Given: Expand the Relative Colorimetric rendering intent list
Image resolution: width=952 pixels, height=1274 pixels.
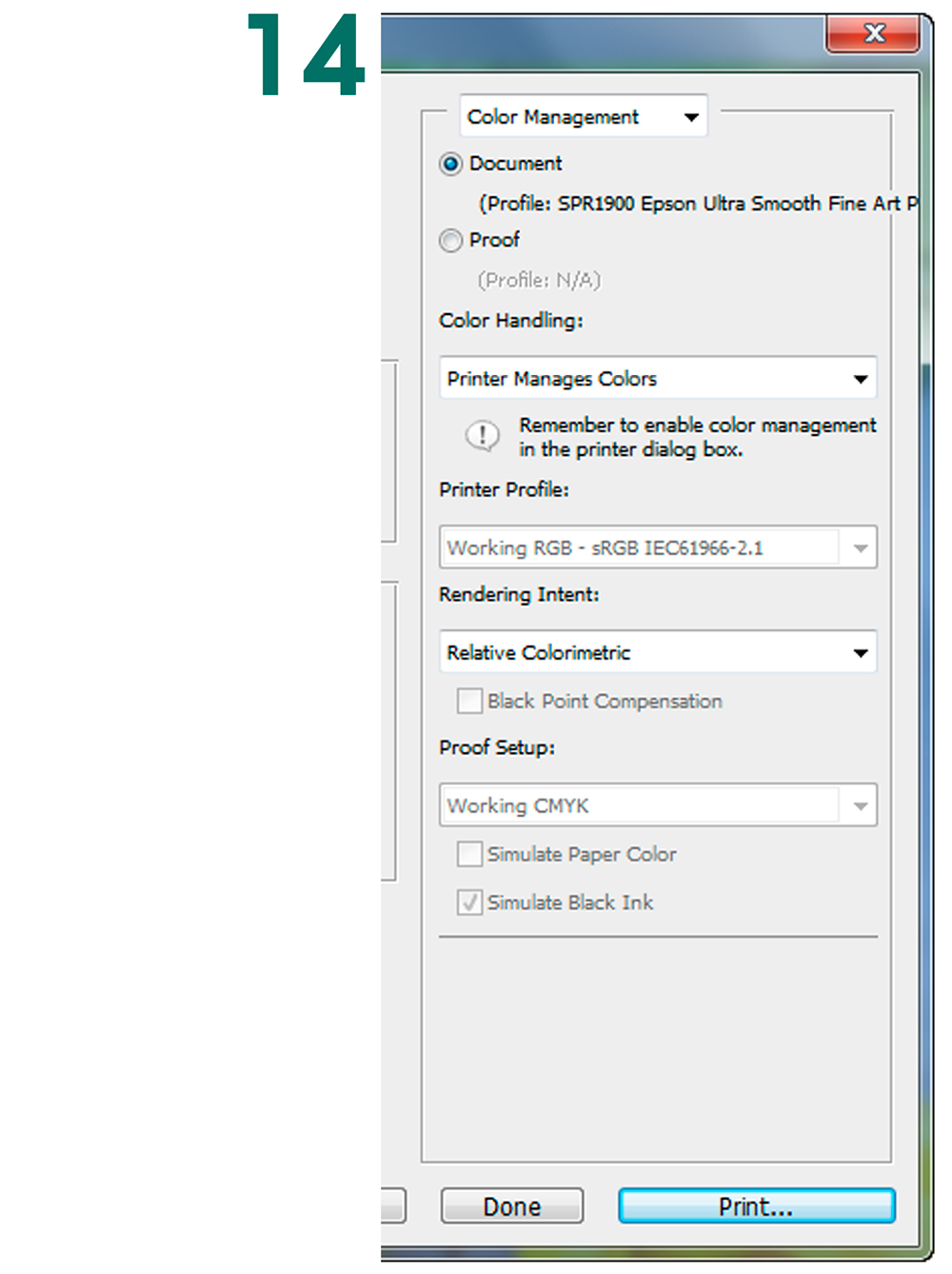Looking at the screenshot, I should [657, 653].
